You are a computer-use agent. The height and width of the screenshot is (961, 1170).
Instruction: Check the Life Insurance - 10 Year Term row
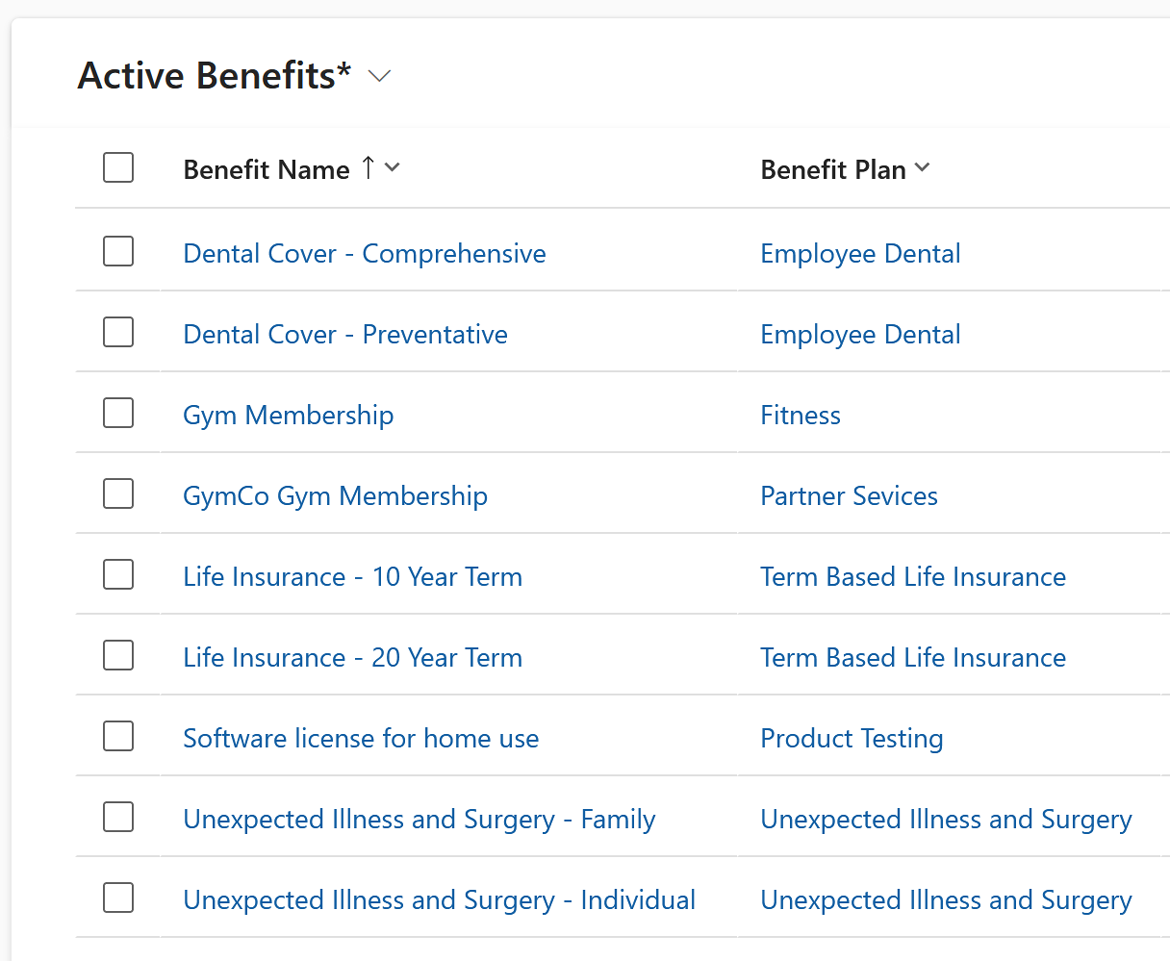click(118, 574)
